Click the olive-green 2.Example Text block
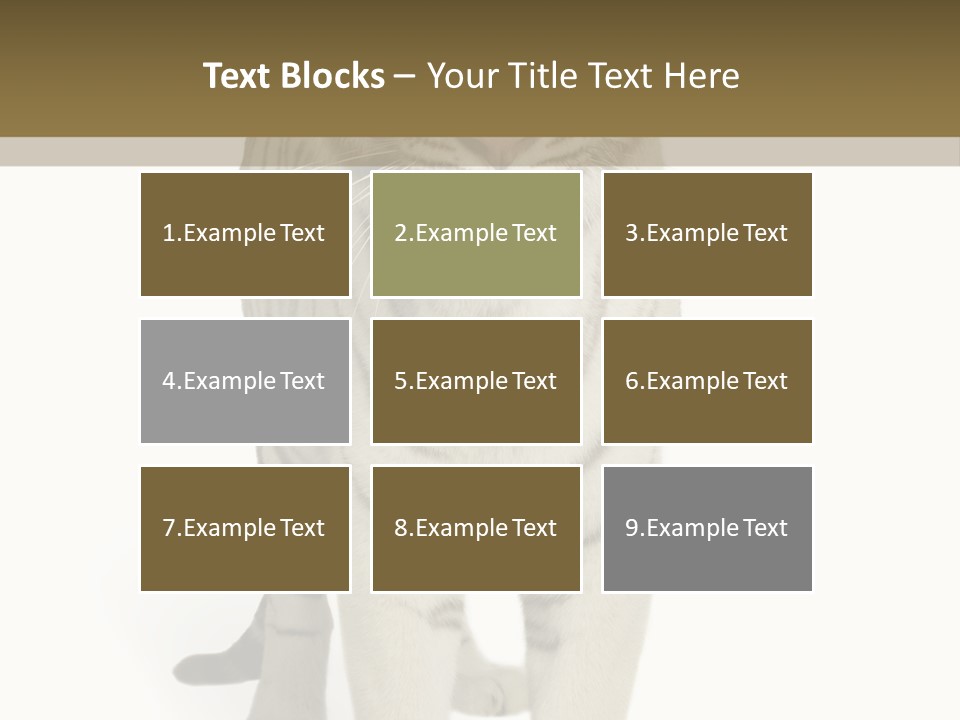 [x=476, y=234]
